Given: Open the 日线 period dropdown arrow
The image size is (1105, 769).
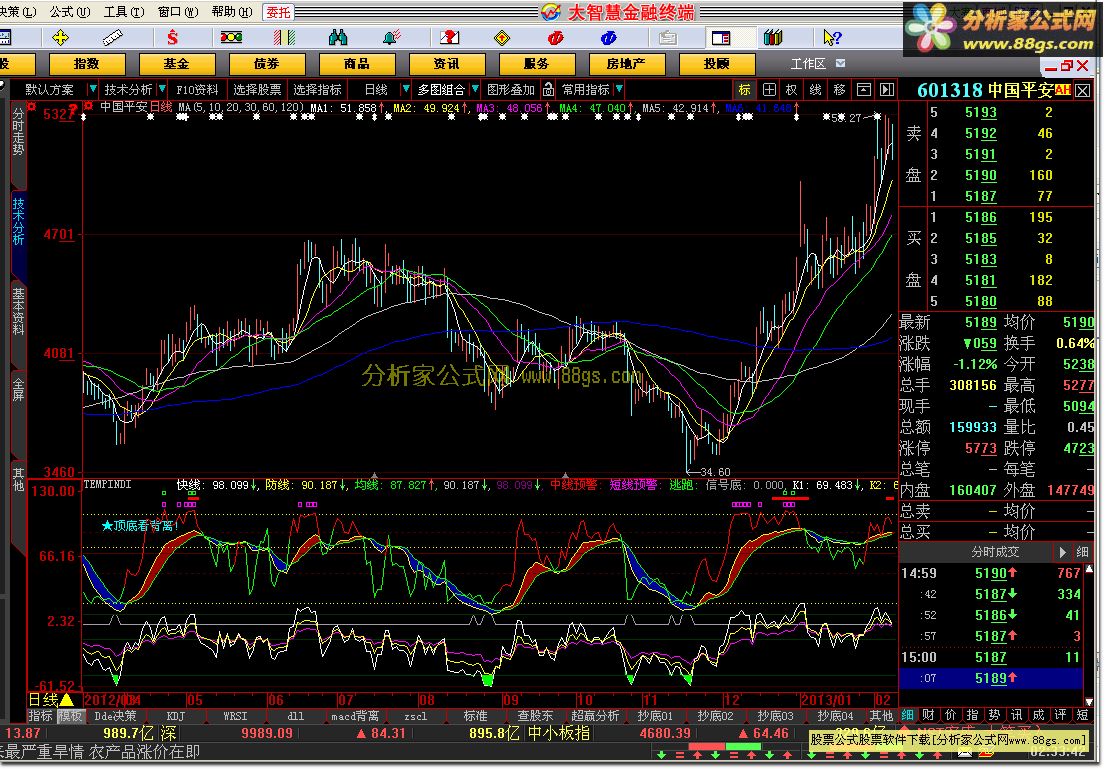Looking at the screenshot, I should tap(405, 89).
